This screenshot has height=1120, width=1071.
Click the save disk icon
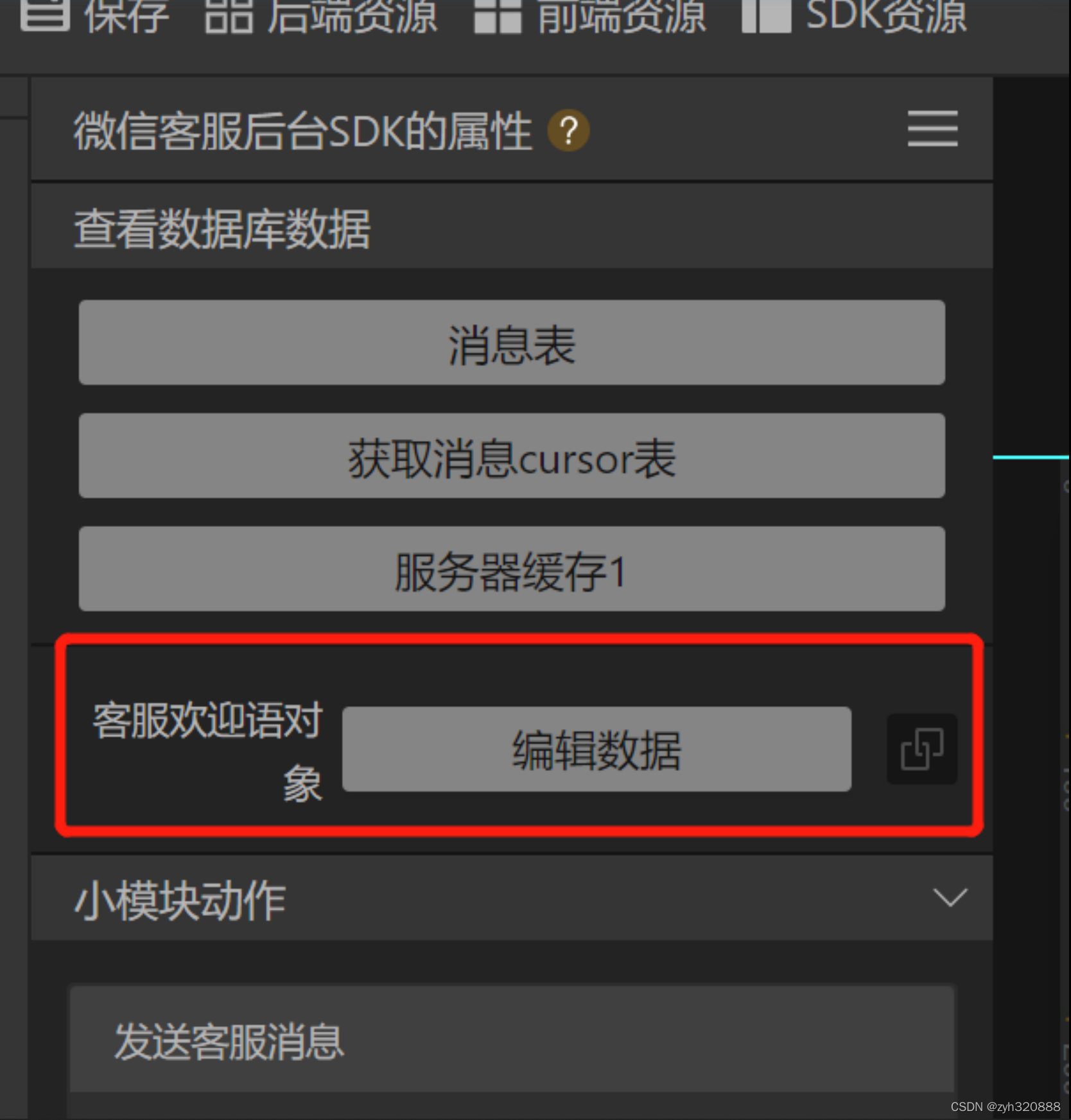coord(44,14)
